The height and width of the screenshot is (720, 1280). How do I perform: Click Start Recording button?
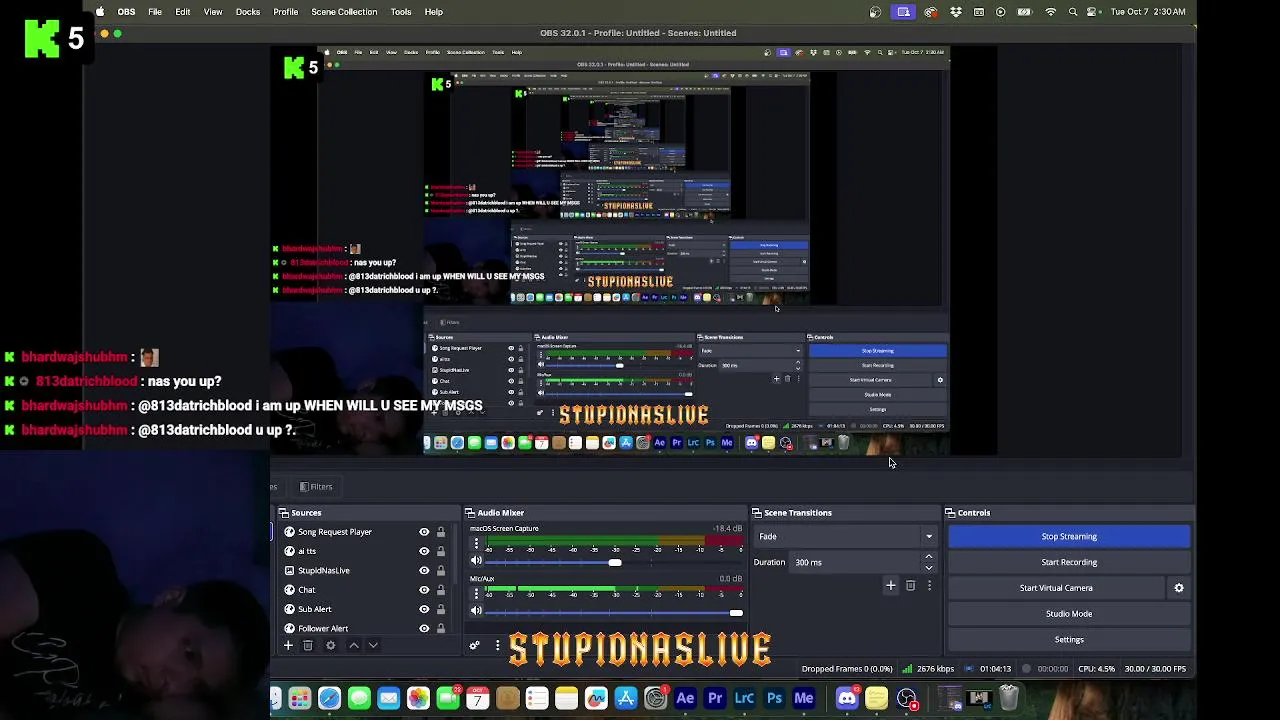[1069, 562]
